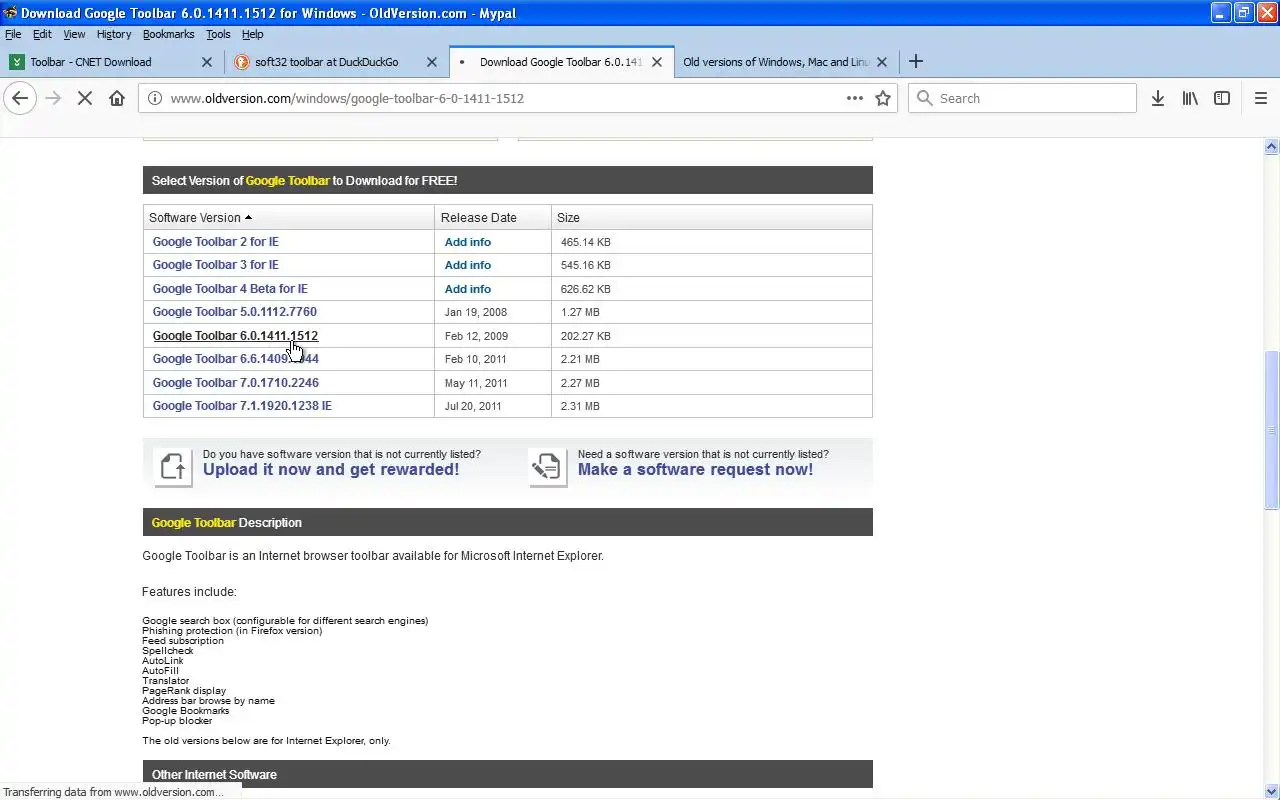Open the home page icon
The height and width of the screenshot is (800, 1280).
[117, 98]
